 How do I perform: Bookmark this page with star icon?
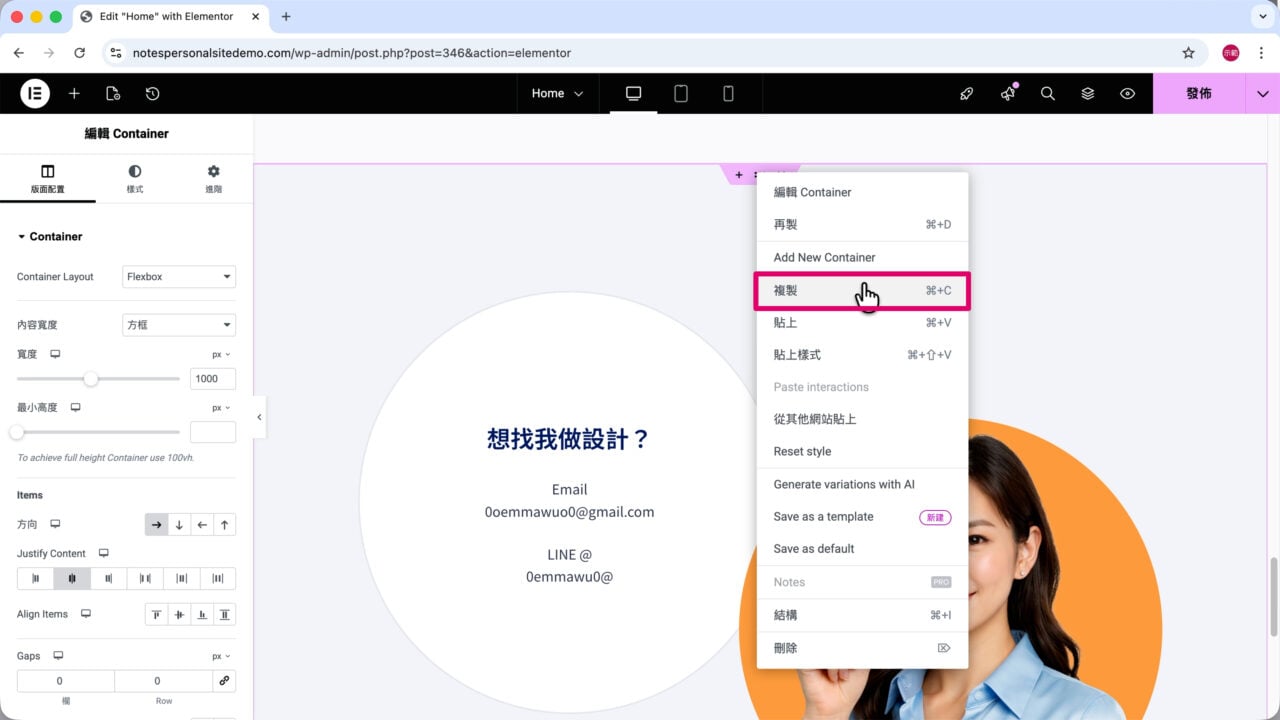click(x=1188, y=53)
